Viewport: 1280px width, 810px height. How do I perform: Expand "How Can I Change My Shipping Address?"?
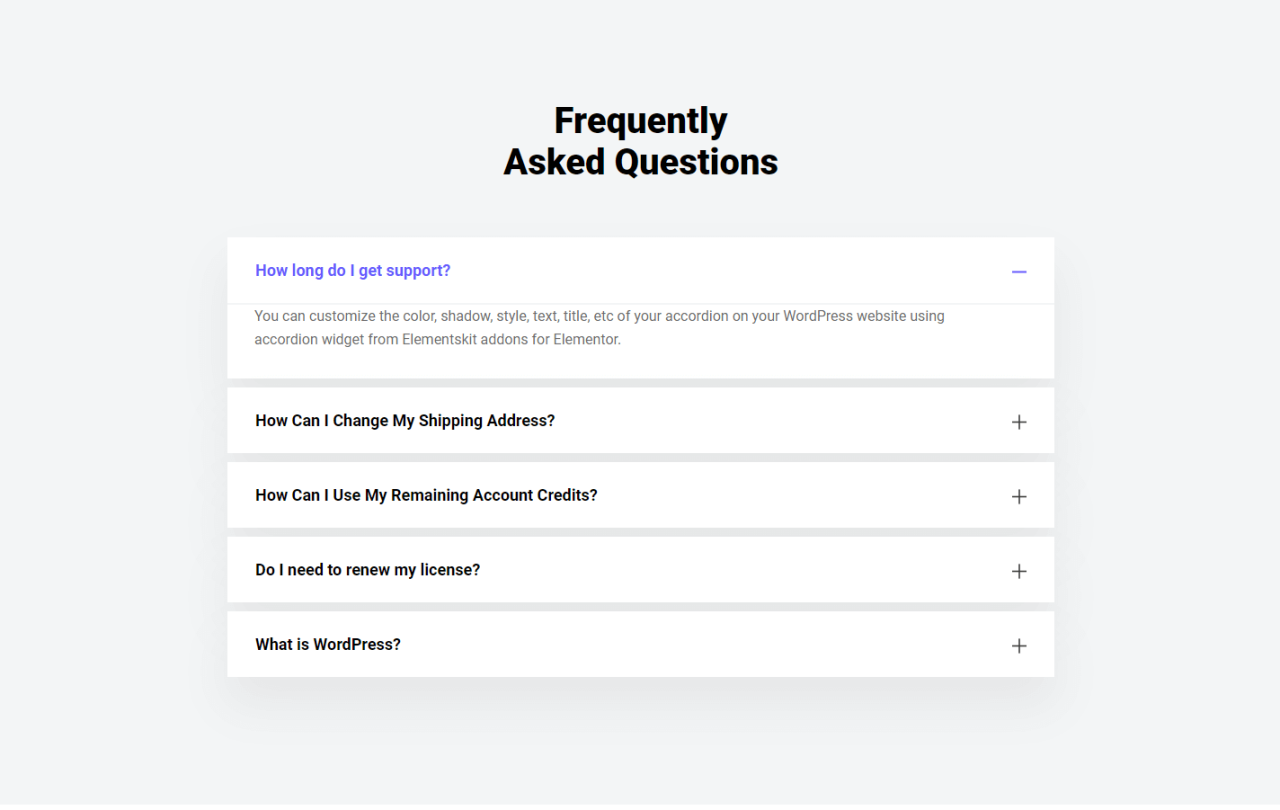405,421
